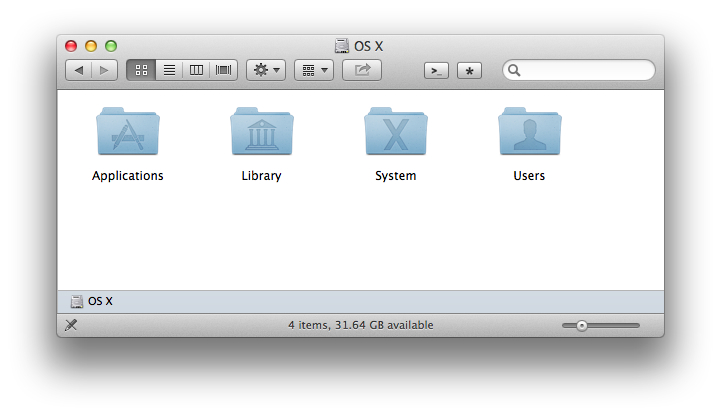Select the Applications folder icon
The width and height of the screenshot is (721, 416).
(128, 131)
